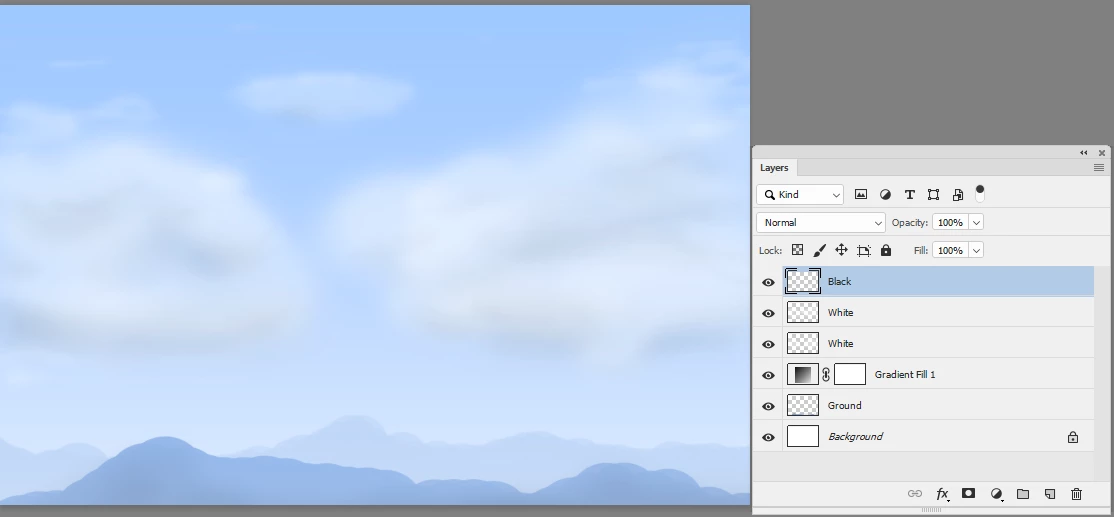Hide the lower White layer
Screen dimensions: 1114x517
(768, 344)
